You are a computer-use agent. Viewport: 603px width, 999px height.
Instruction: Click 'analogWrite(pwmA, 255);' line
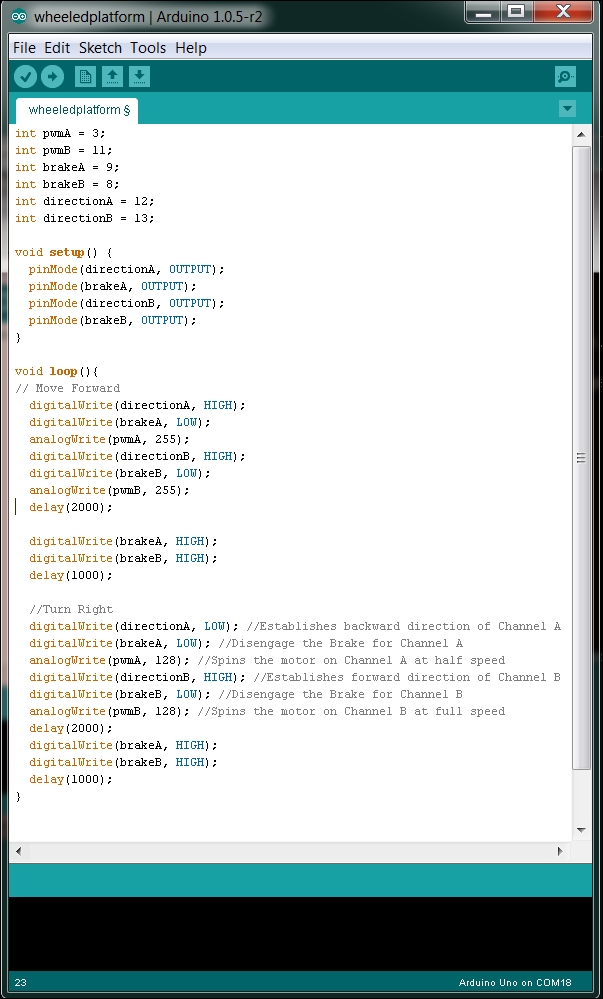click(109, 439)
